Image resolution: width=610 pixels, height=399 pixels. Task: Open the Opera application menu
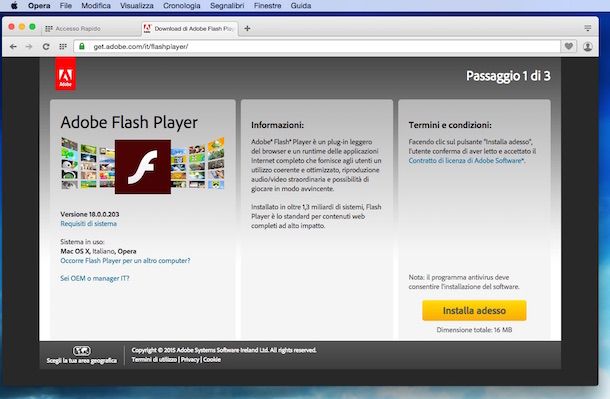pos(39,5)
